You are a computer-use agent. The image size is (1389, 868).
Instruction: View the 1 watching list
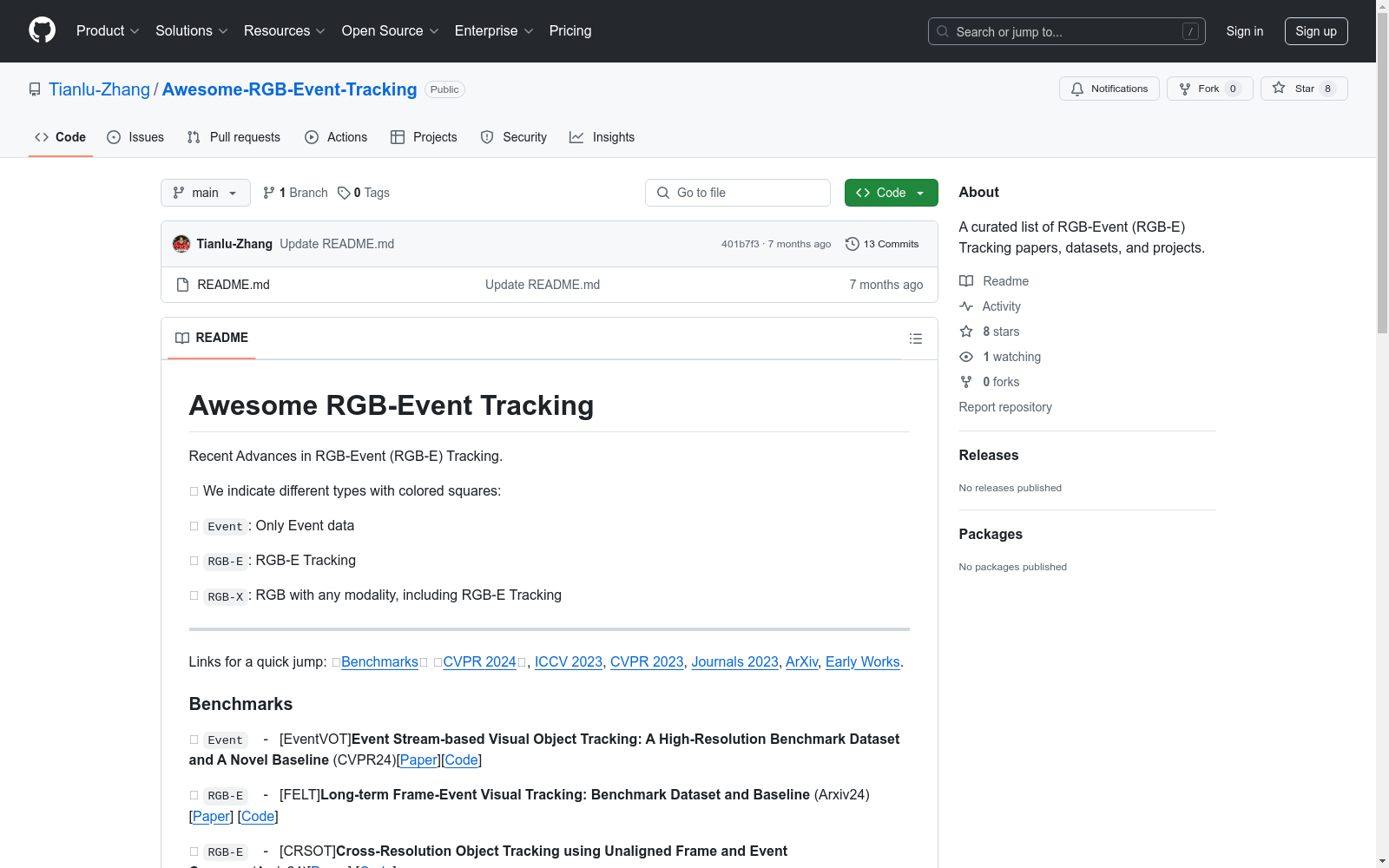tap(1000, 357)
